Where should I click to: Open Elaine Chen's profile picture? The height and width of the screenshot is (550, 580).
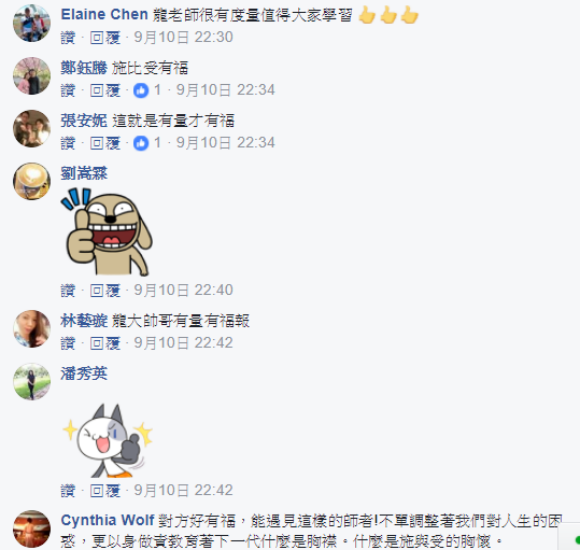(31, 23)
